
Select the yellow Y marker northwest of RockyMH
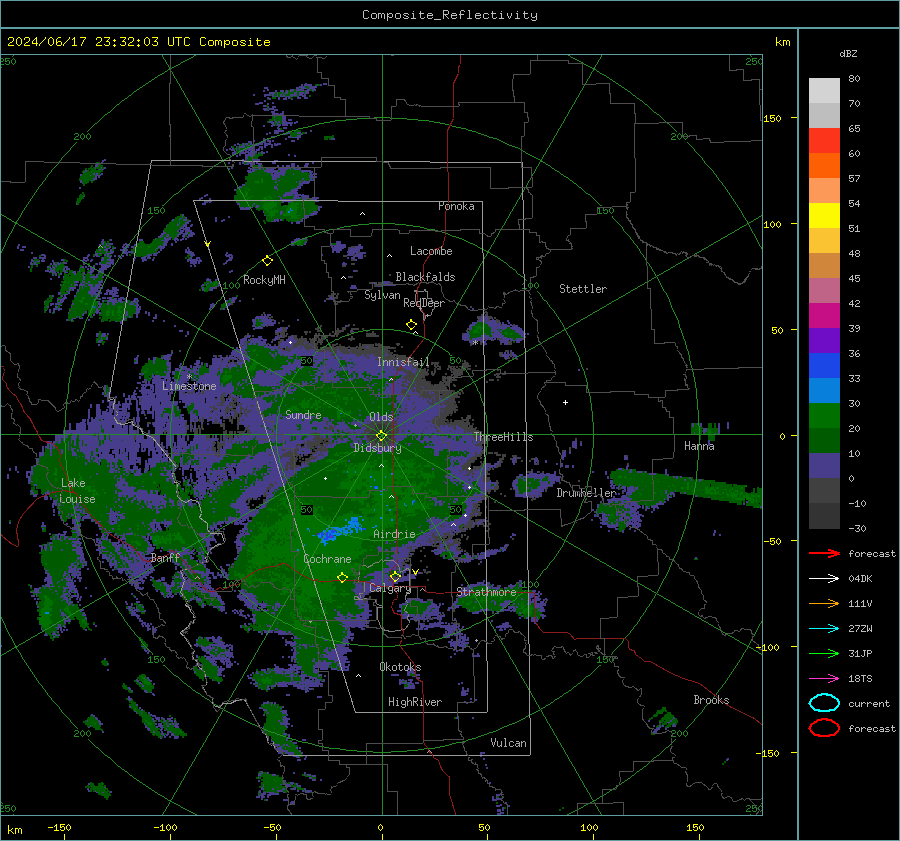(208, 244)
